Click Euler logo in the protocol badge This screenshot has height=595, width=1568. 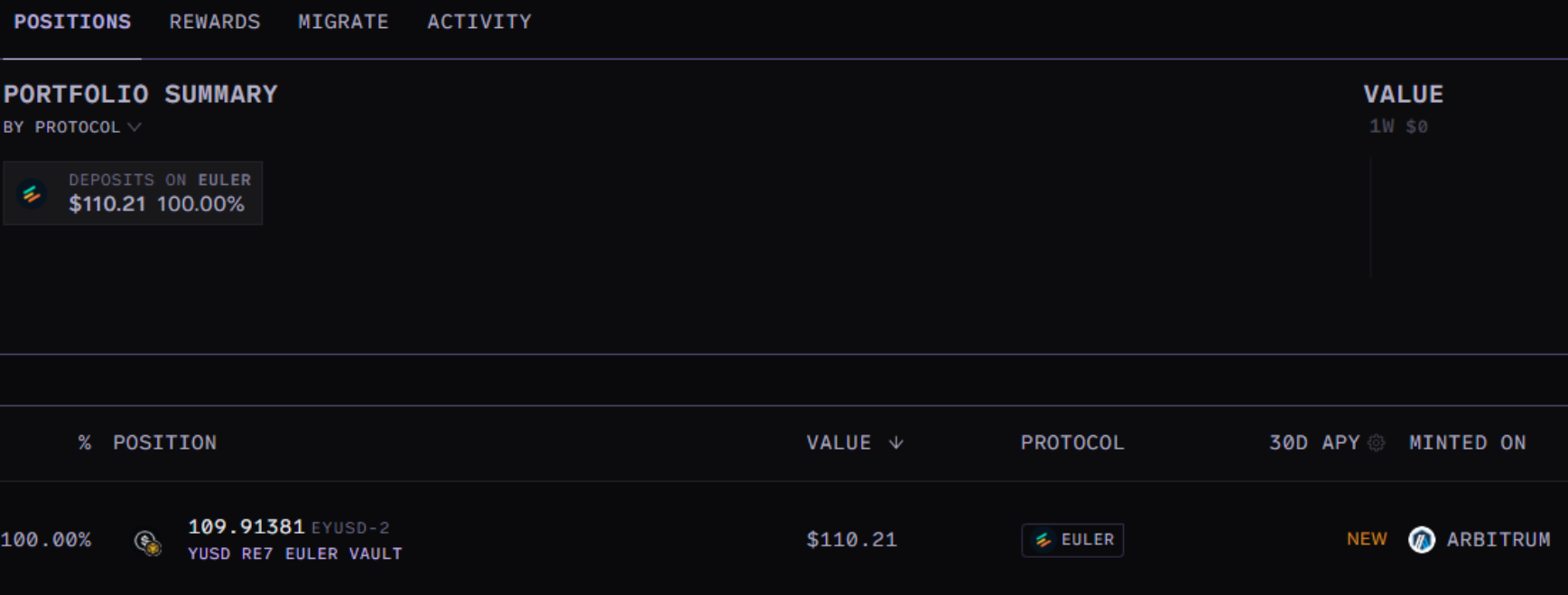pos(1044,540)
